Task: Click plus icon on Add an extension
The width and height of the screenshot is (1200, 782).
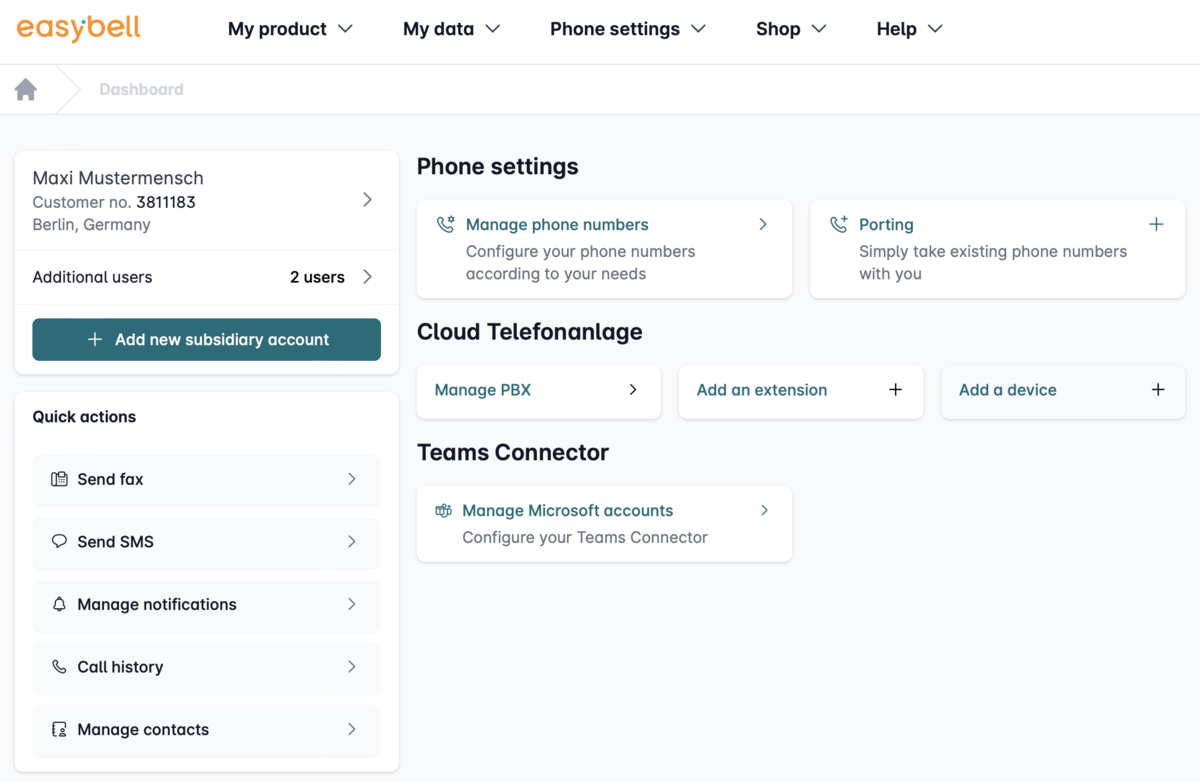Action: [x=895, y=389]
